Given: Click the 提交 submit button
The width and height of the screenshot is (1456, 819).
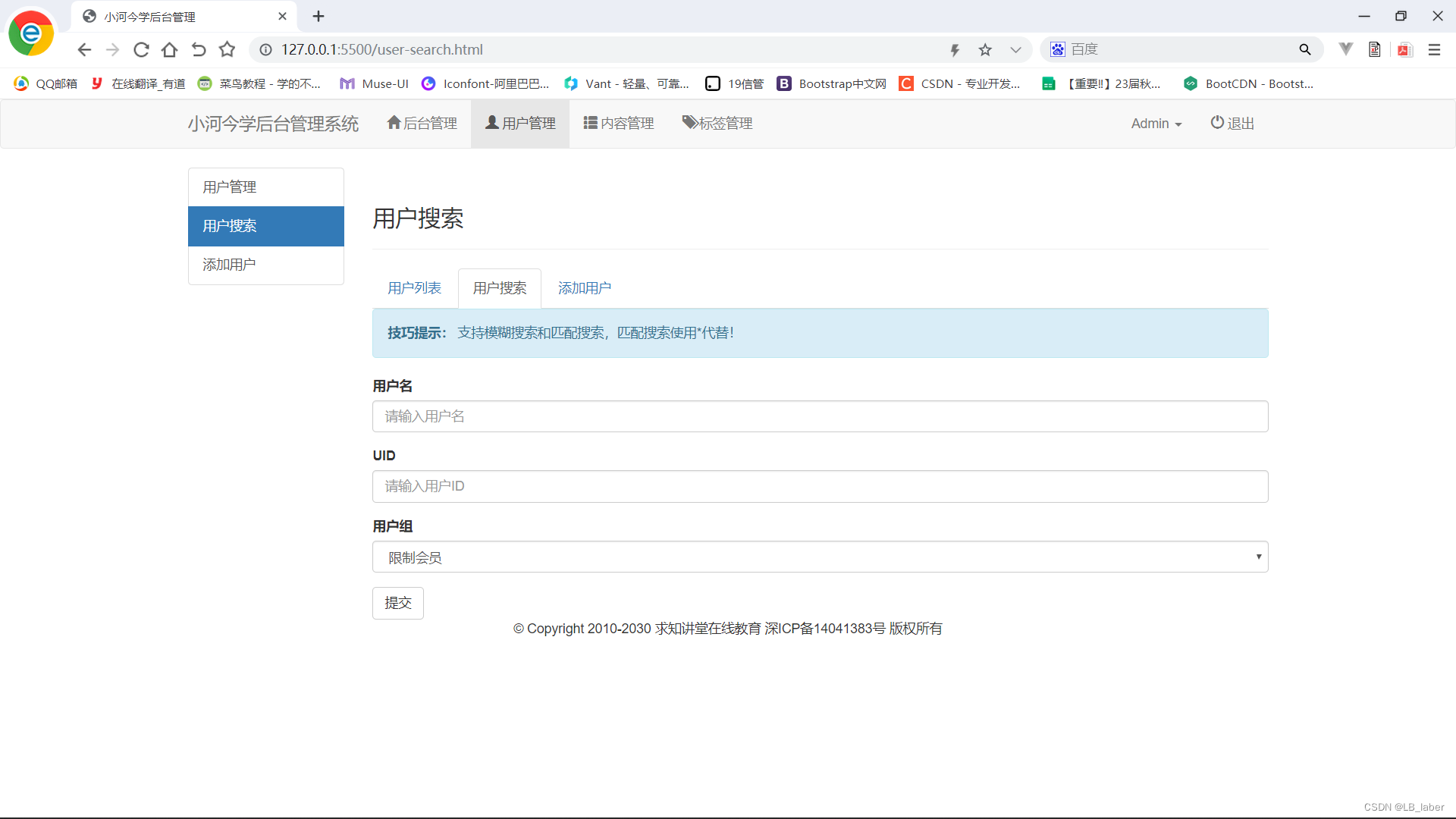Looking at the screenshot, I should (398, 603).
